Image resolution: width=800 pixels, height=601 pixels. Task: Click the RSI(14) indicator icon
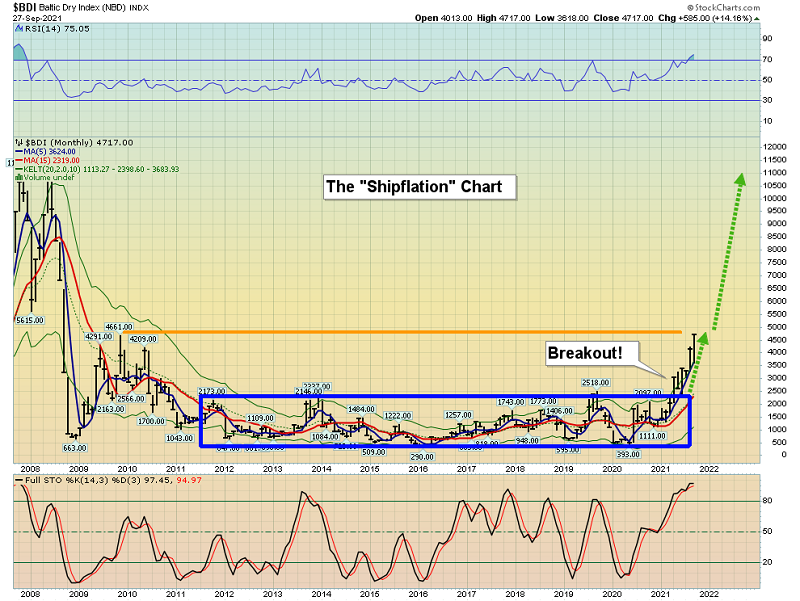click(x=19, y=29)
